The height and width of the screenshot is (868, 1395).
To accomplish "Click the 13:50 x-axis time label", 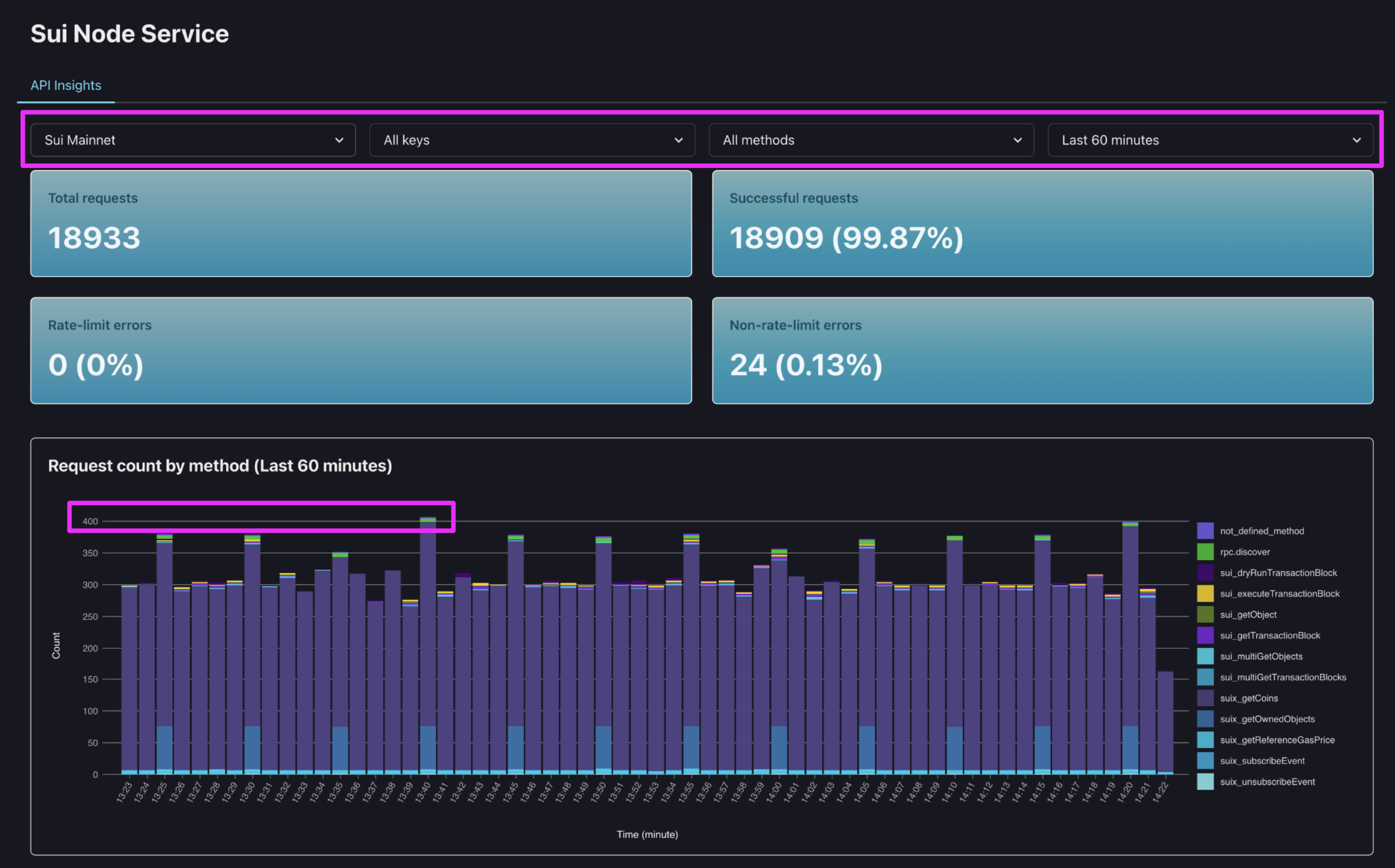I will click(x=598, y=792).
